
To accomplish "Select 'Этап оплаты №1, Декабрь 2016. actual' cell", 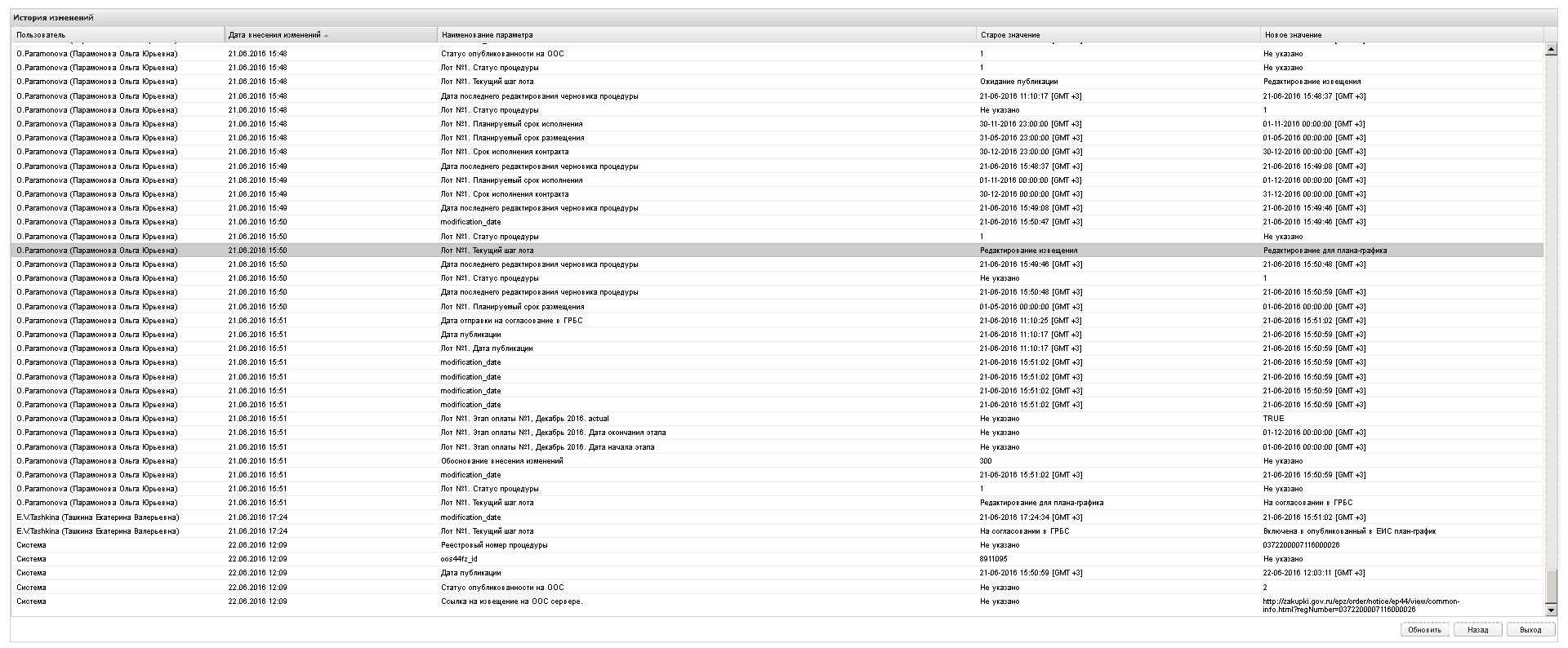I will [524, 419].
